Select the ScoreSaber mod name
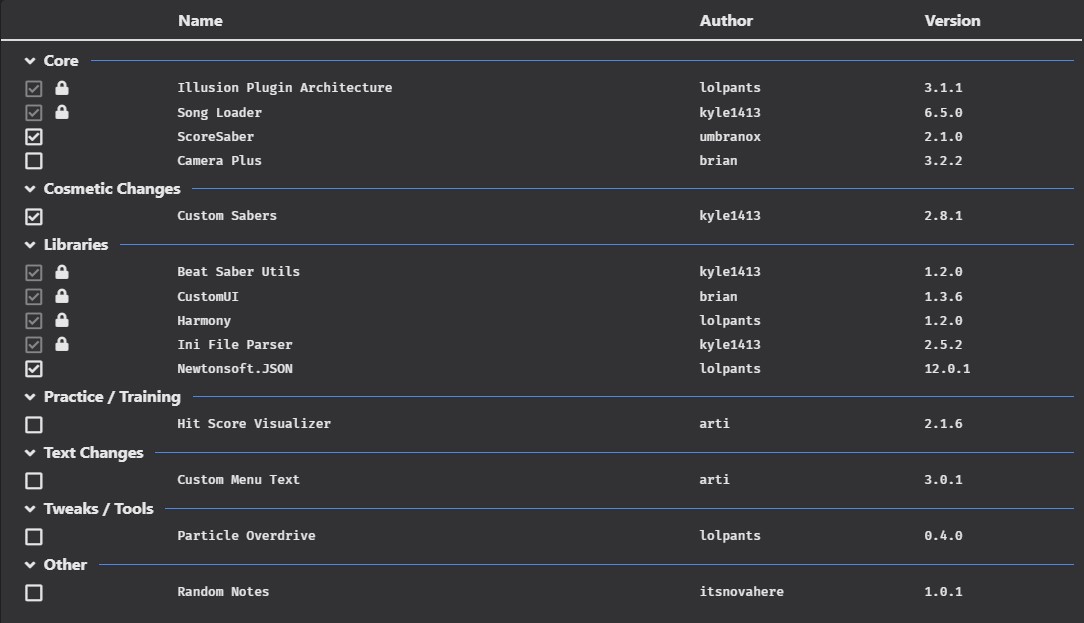Viewport: 1084px width, 623px height. 215,136
